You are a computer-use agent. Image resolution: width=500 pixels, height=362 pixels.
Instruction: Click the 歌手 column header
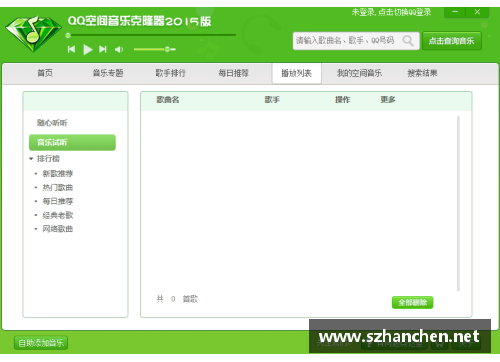272,100
